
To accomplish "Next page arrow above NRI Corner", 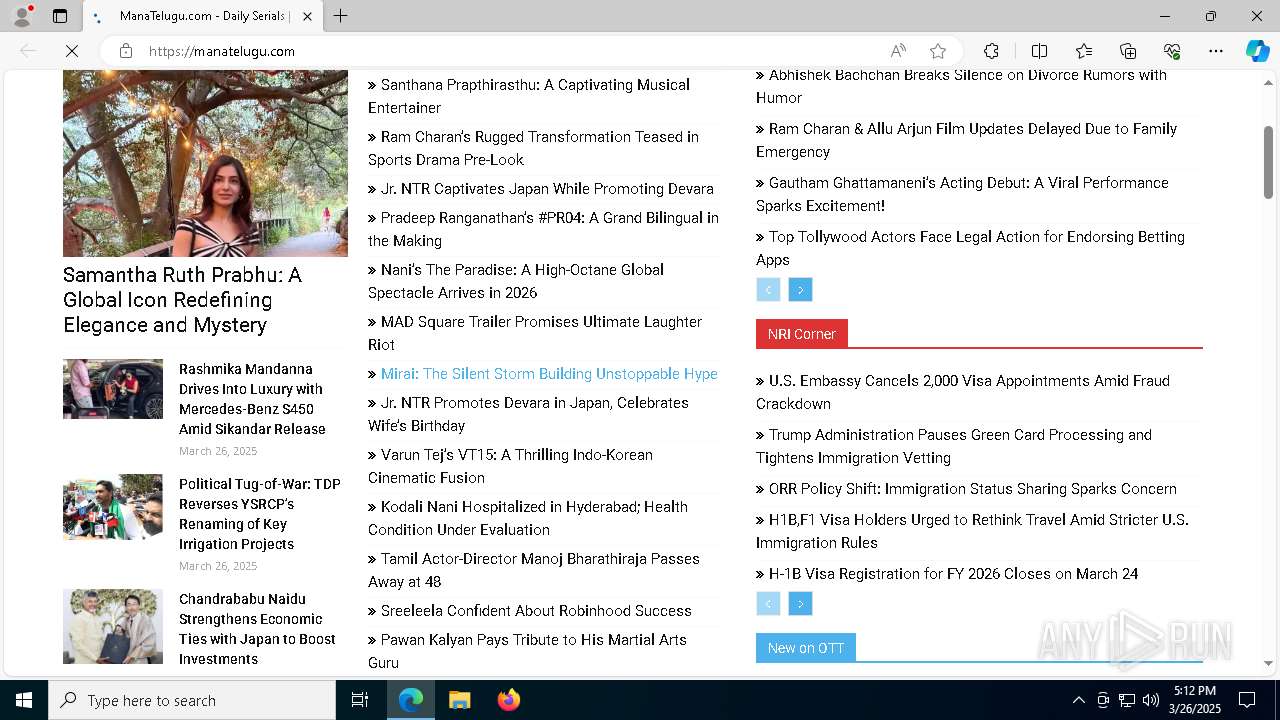I will (800, 290).
